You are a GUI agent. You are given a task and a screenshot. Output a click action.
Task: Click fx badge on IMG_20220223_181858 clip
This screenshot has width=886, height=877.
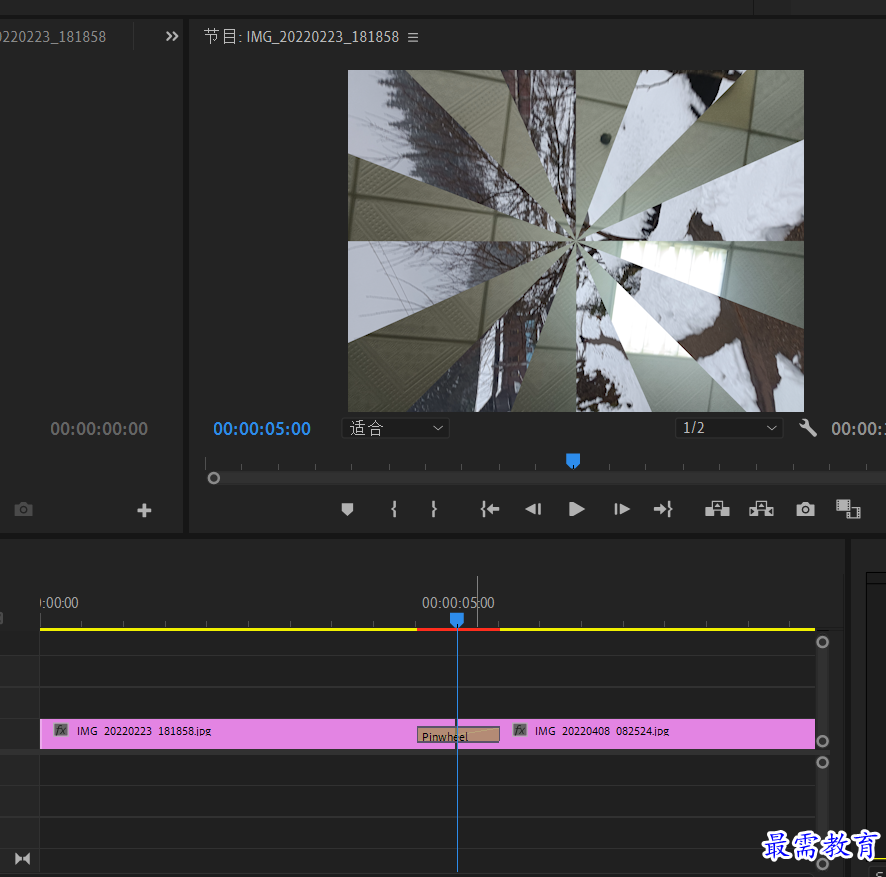tap(60, 730)
